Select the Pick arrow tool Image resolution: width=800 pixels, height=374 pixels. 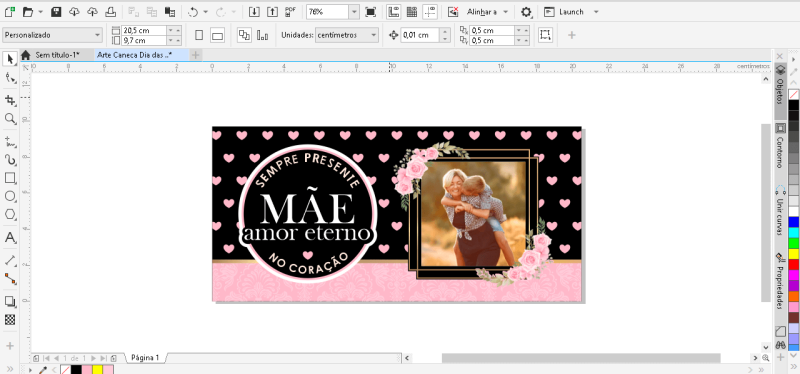[10, 59]
